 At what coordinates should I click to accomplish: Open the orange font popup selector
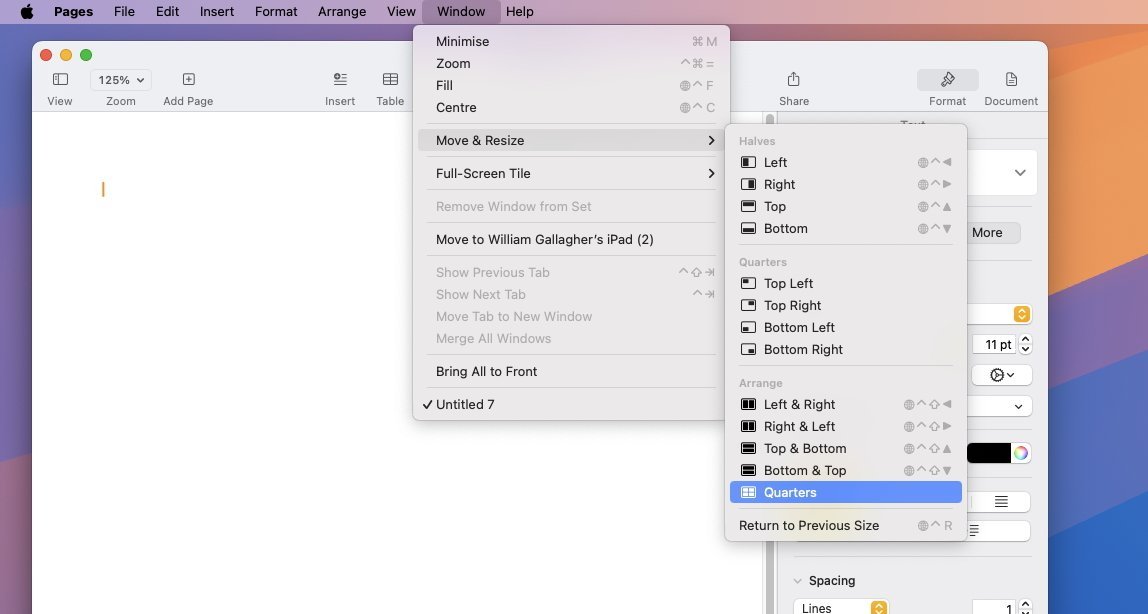[1021, 314]
